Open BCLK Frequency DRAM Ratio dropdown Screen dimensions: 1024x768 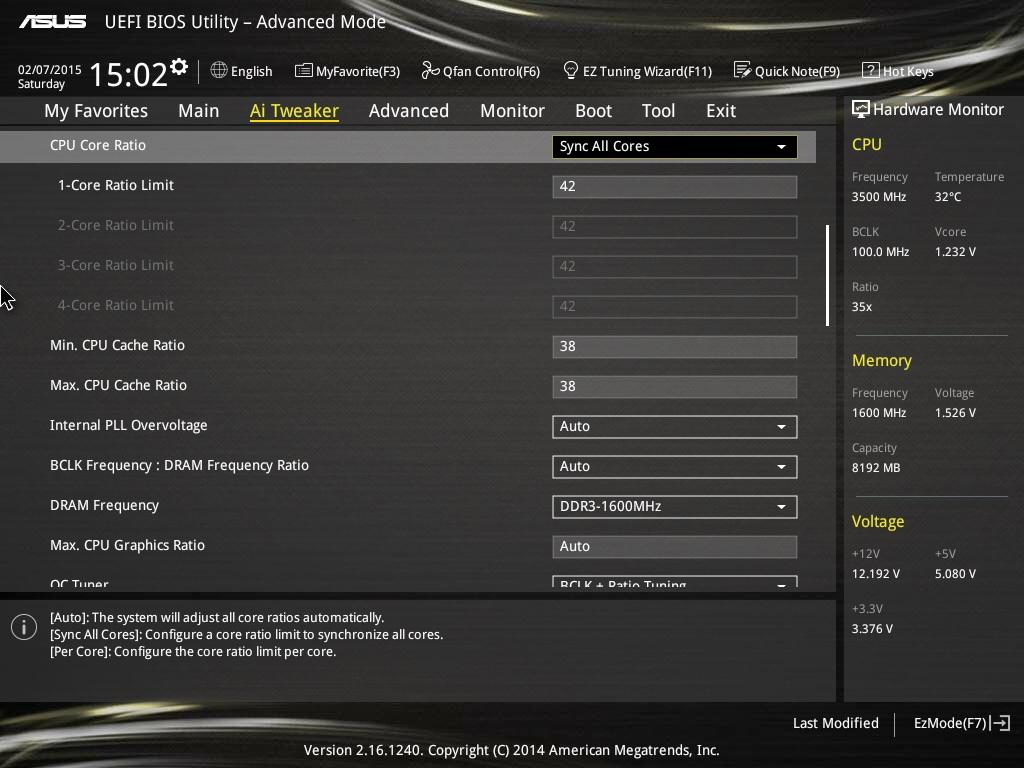tap(675, 466)
